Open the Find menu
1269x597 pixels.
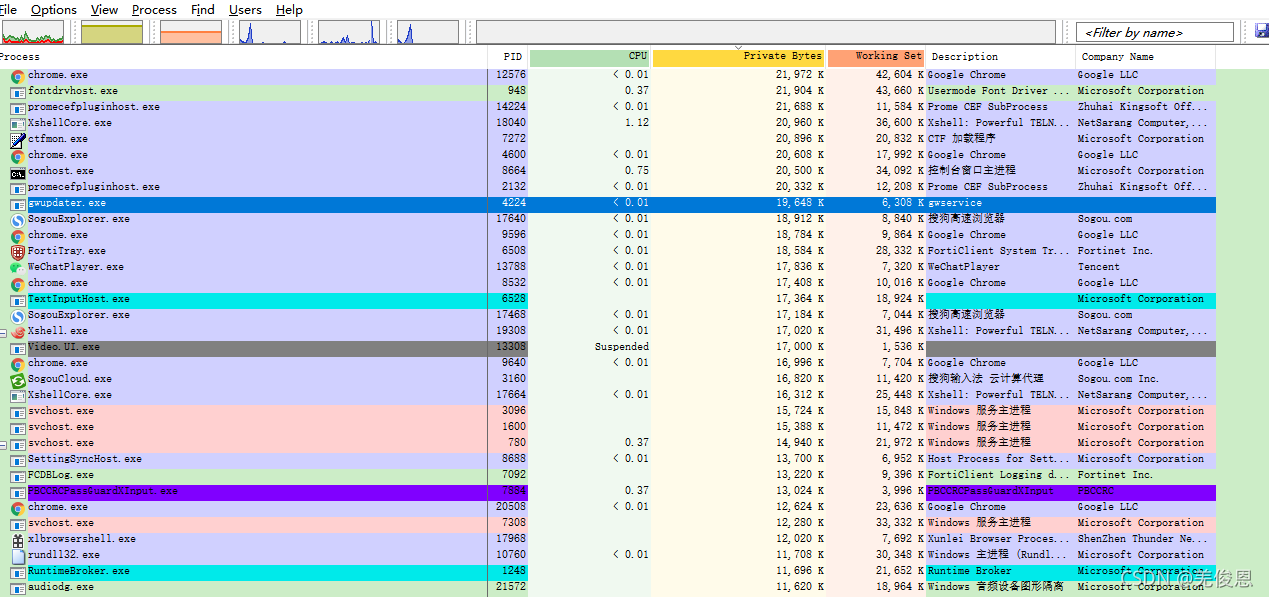203,9
